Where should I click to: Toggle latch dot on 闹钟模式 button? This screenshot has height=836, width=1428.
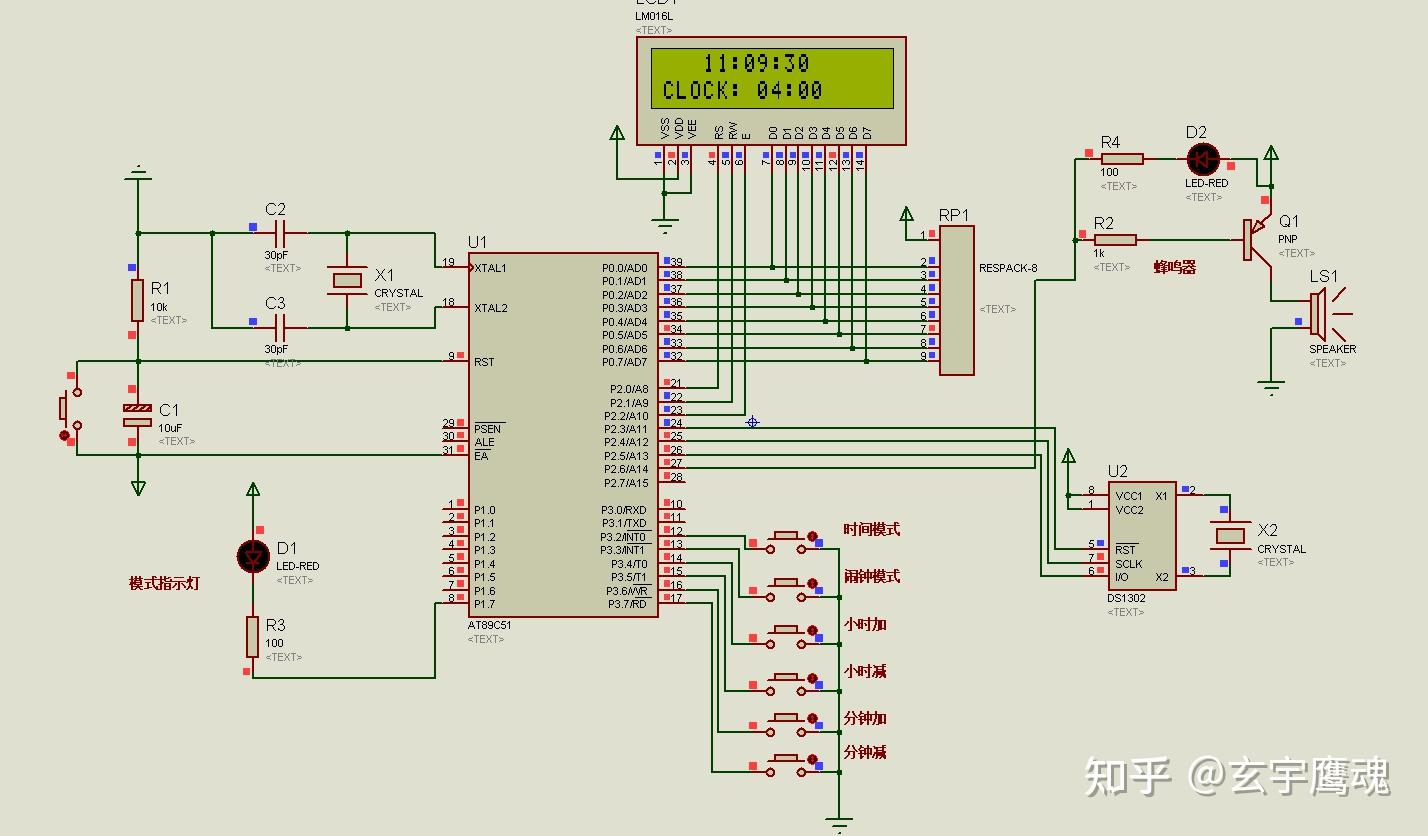[812, 583]
